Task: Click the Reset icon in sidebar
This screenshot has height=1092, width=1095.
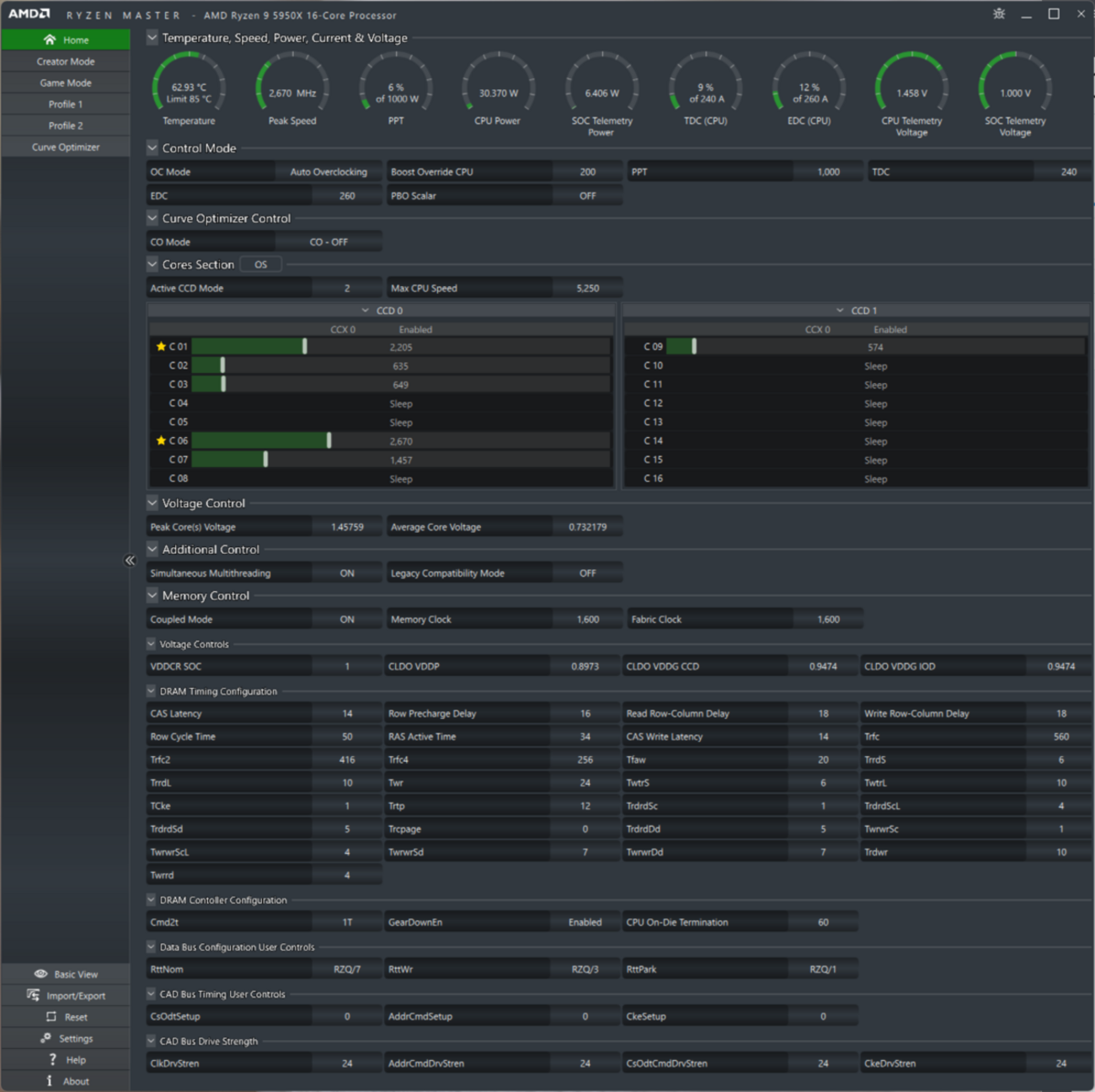Action: coord(51,1016)
